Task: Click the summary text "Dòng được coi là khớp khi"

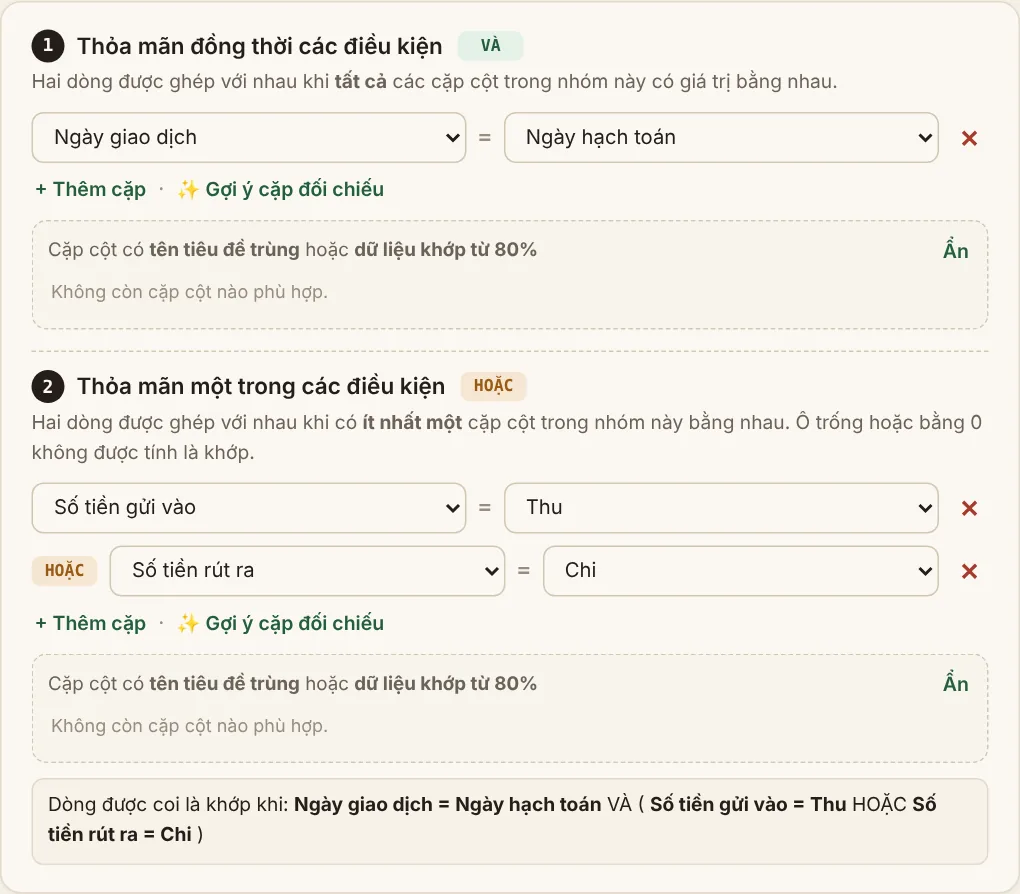Action: coord(168,805)
